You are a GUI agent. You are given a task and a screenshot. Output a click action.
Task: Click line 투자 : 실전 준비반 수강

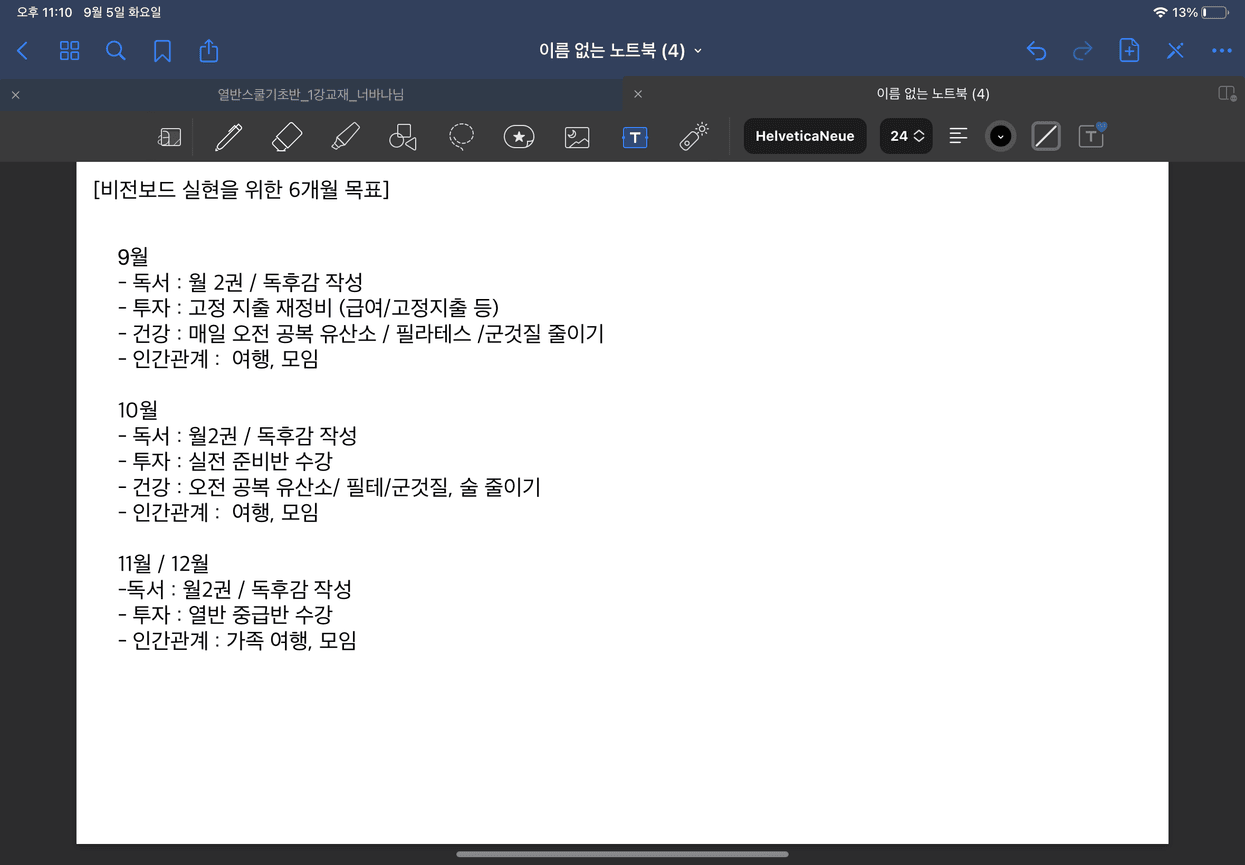(x=225, y=461)
